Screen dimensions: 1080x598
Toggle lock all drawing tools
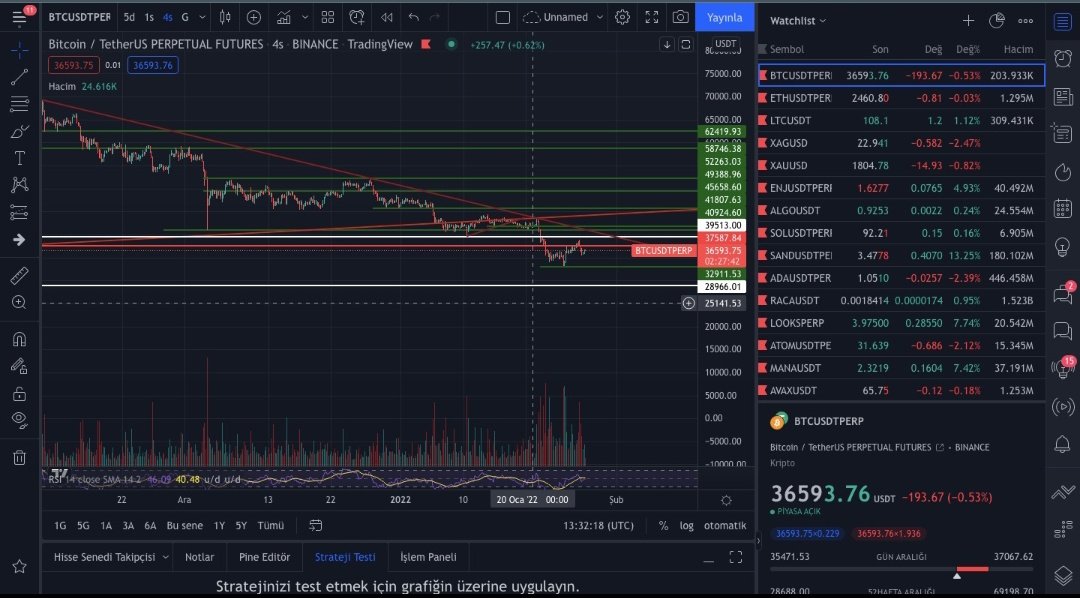pos(19,393)
